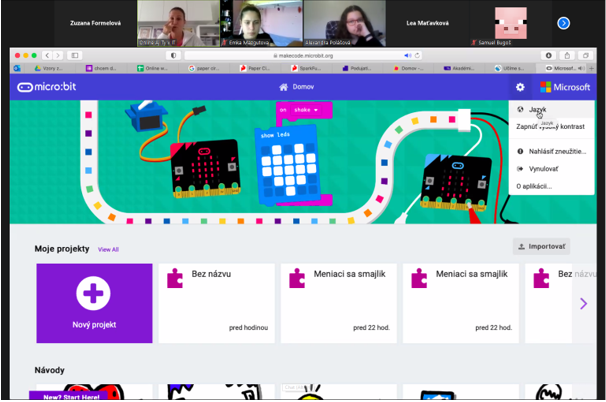
Task: Click the micro:bit logo
Action: pyautogui.click(x=47, y=87)
